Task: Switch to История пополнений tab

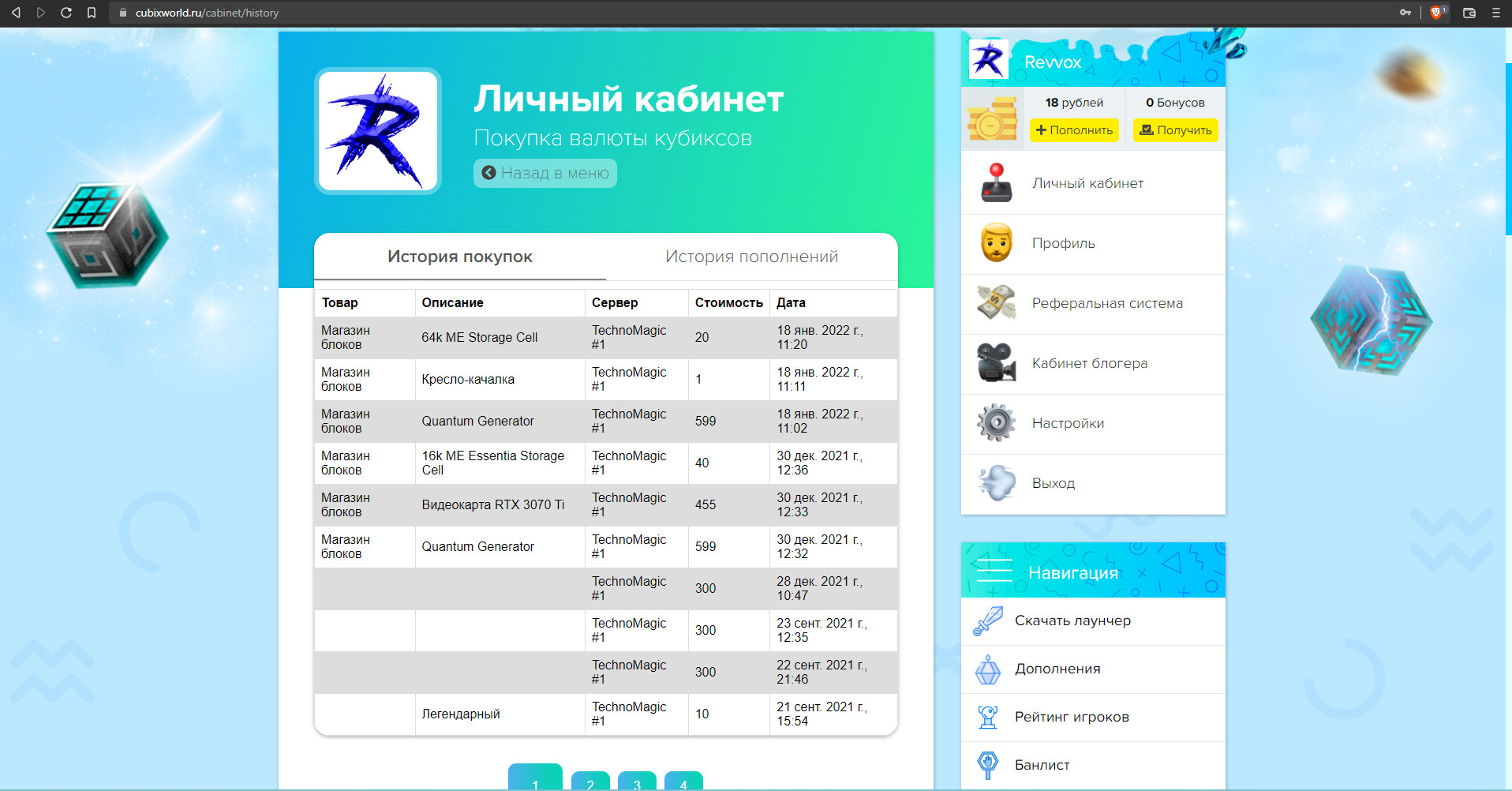Action: click(751, 257)
